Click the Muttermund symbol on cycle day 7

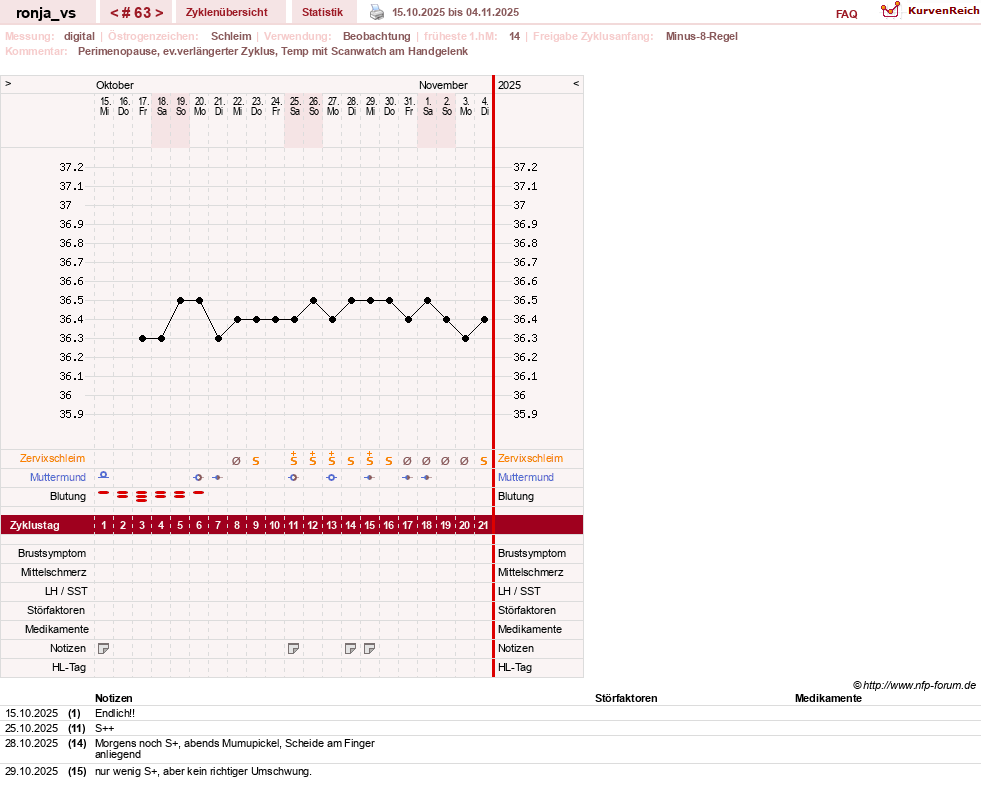click(x=217, y=477)
